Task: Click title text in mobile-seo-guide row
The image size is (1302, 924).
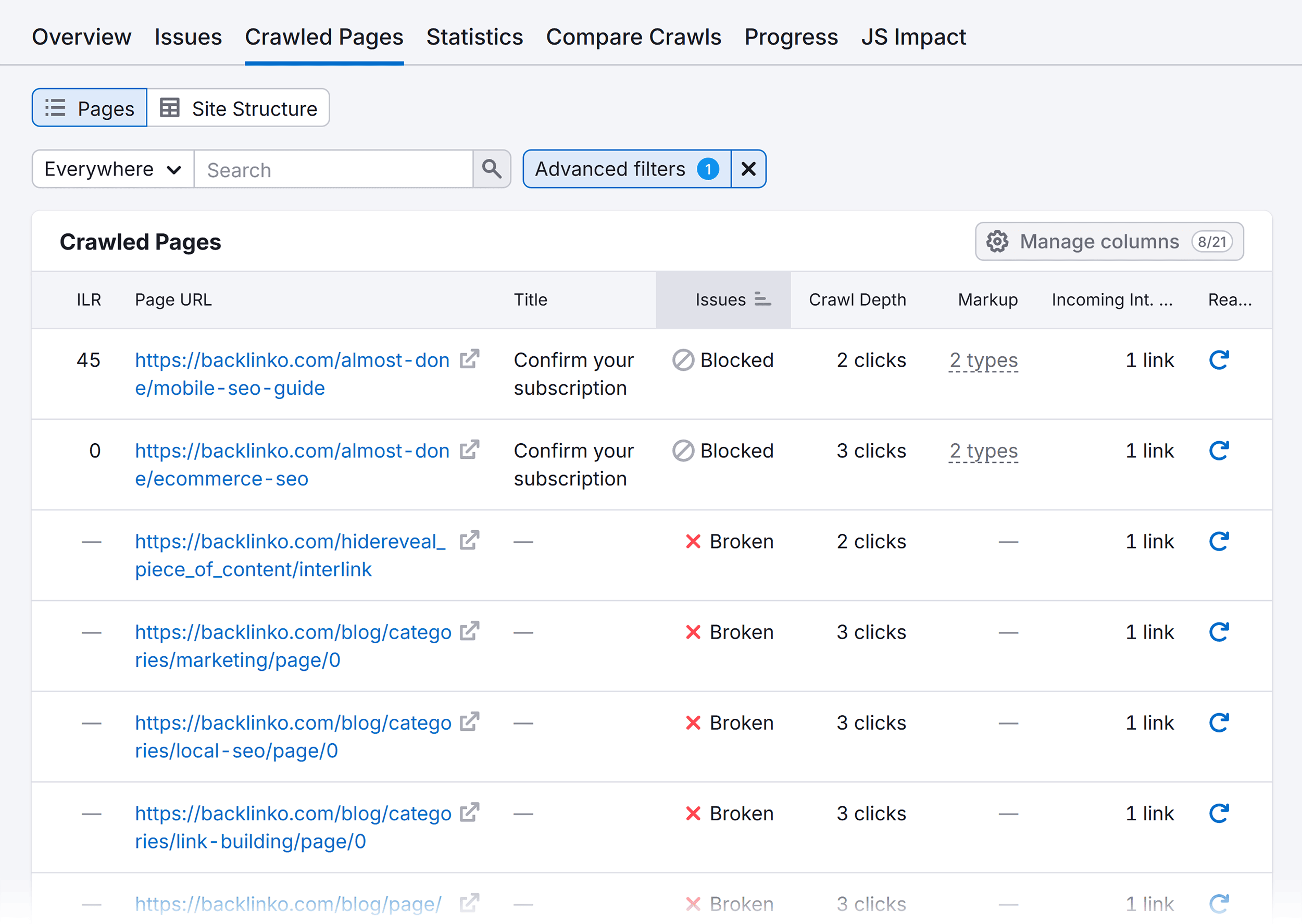Action: pyautogui.click(x=573, y=374)
